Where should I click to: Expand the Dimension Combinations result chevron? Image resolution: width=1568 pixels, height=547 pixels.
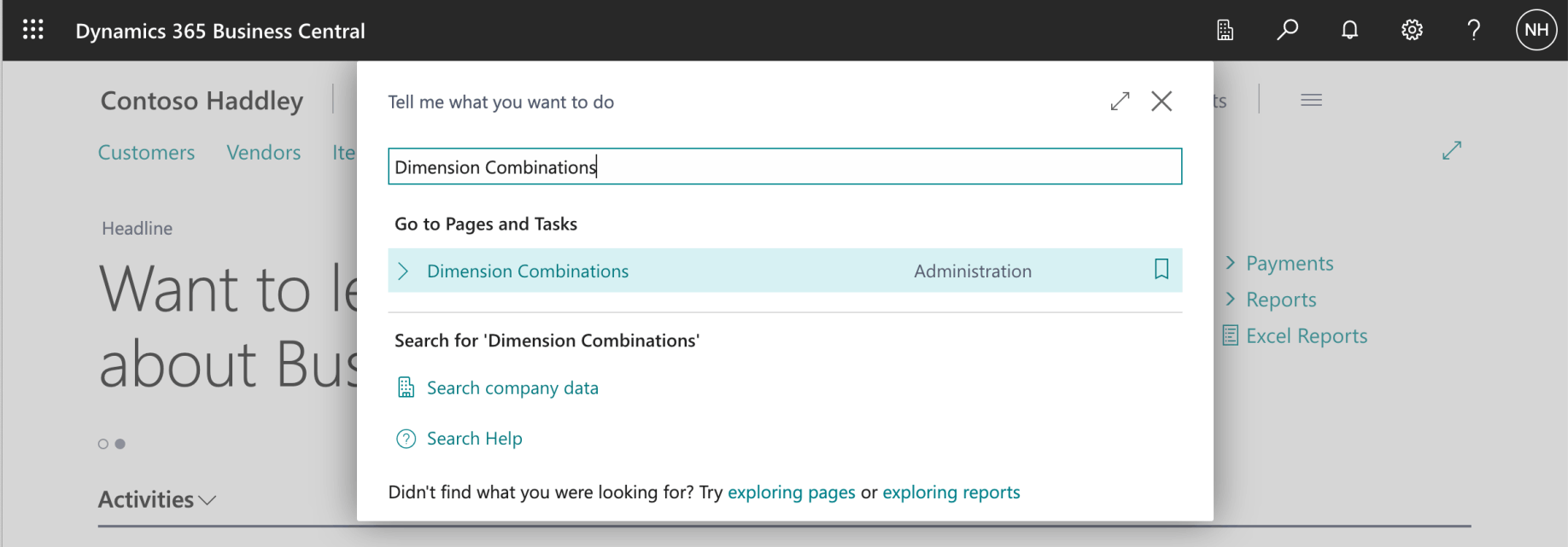pyautogui.click(x=404, y=271)
